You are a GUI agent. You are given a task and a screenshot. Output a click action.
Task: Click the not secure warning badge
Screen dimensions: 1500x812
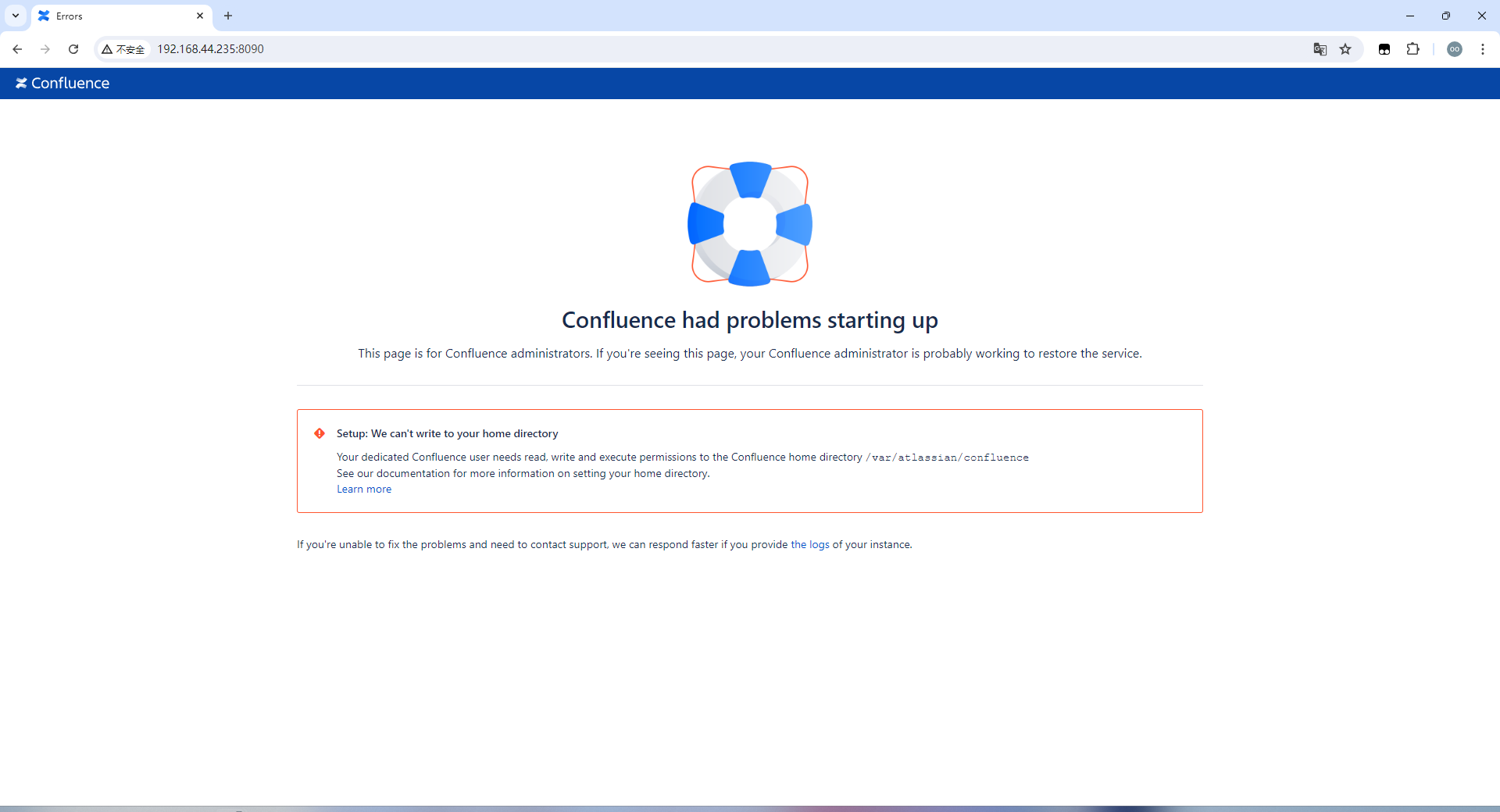123,49
